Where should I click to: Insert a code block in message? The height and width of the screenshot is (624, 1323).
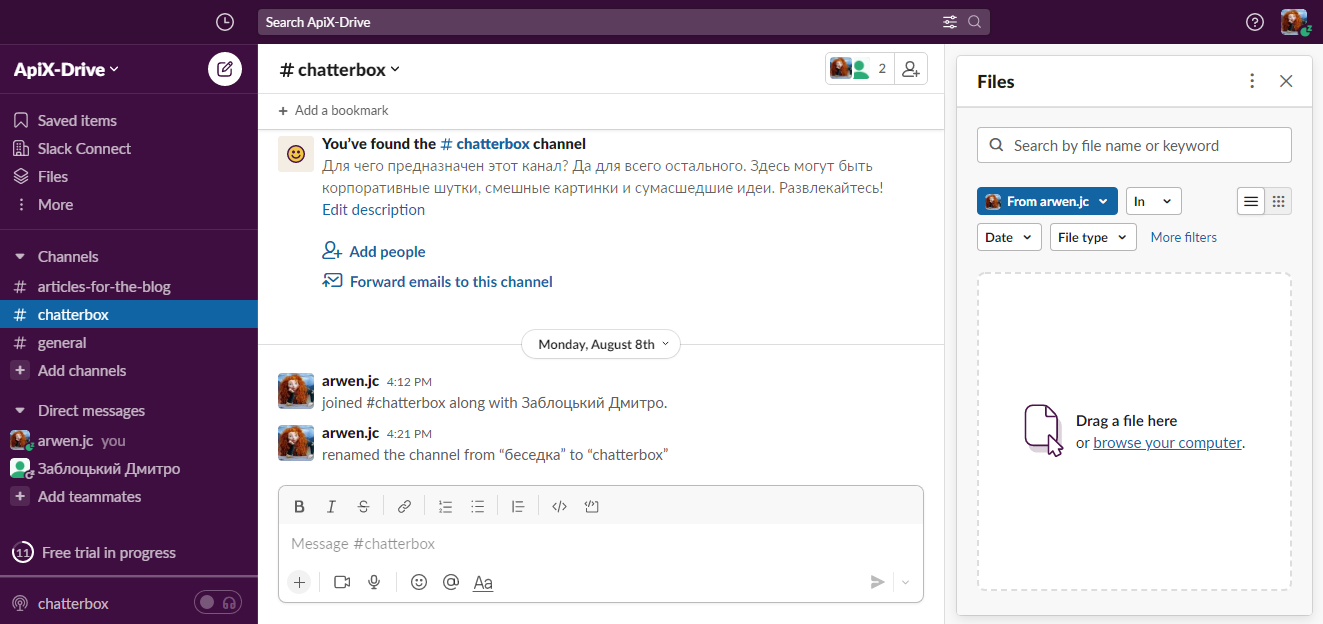(591, 507)
